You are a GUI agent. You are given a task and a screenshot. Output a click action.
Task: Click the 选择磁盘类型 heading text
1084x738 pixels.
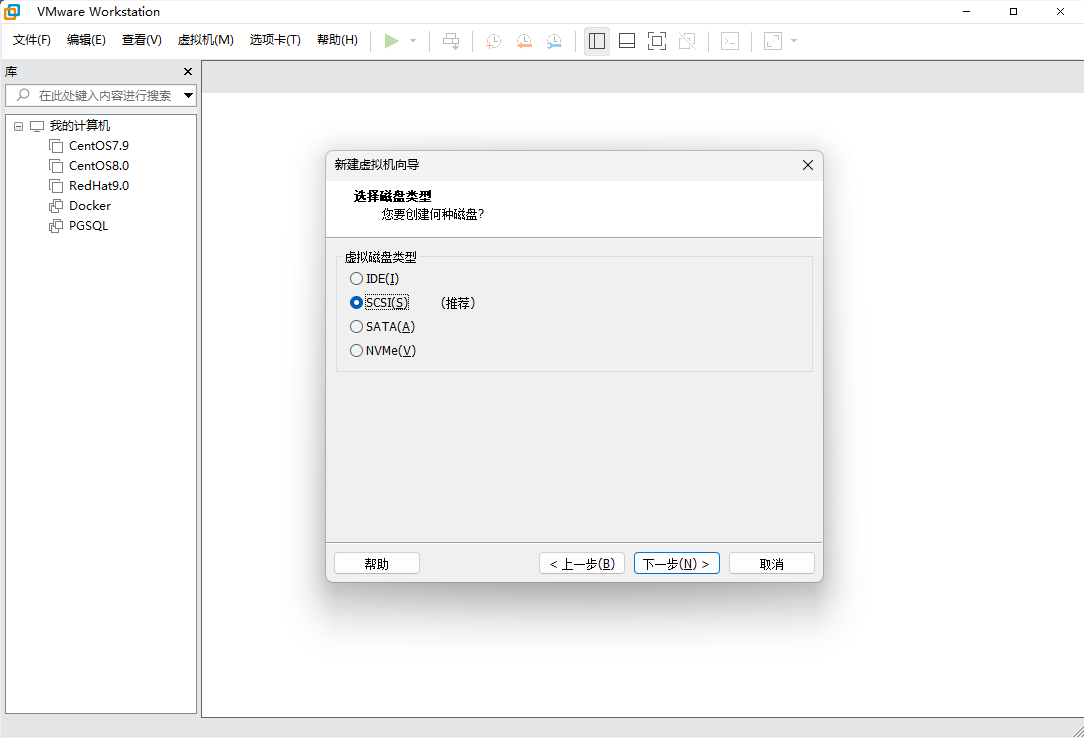(393, 196)
